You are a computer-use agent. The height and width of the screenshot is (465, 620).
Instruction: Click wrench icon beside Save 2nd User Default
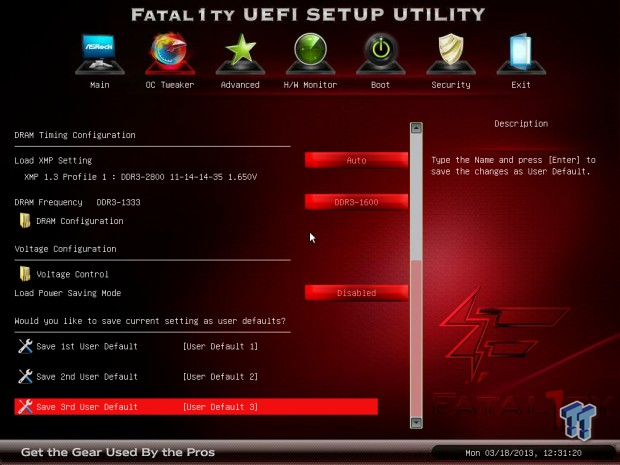[25, 376]
